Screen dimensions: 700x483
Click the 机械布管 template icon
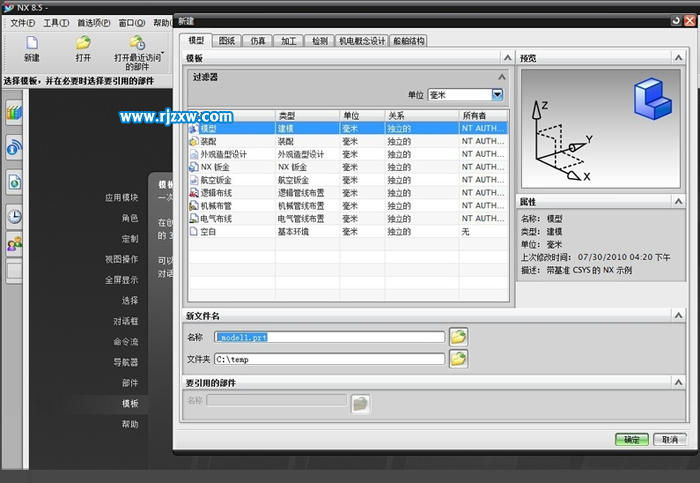(193, 206)
